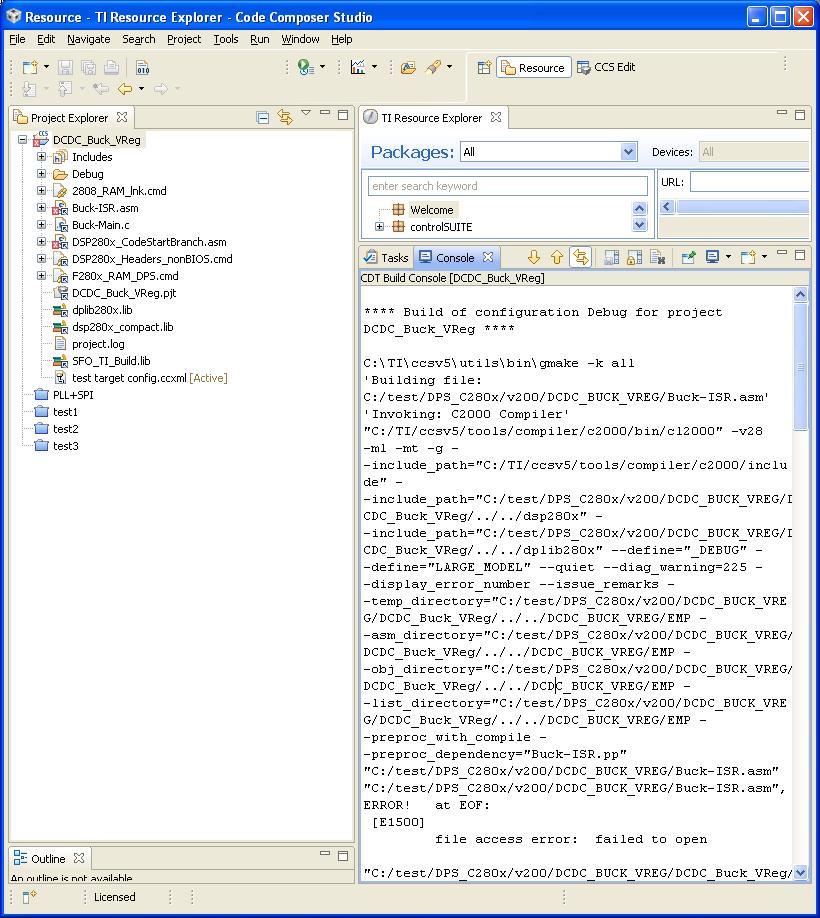Click the Next Error down arrow icon
Viewport: 820px width, 918px height.
pos(533,257)
